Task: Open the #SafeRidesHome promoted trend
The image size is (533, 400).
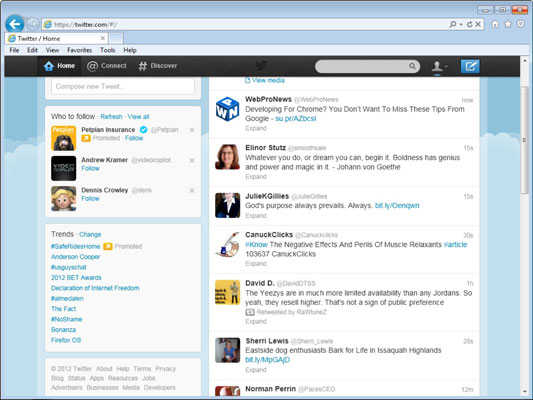Action: pyautogui.click(x=75, y=246)
